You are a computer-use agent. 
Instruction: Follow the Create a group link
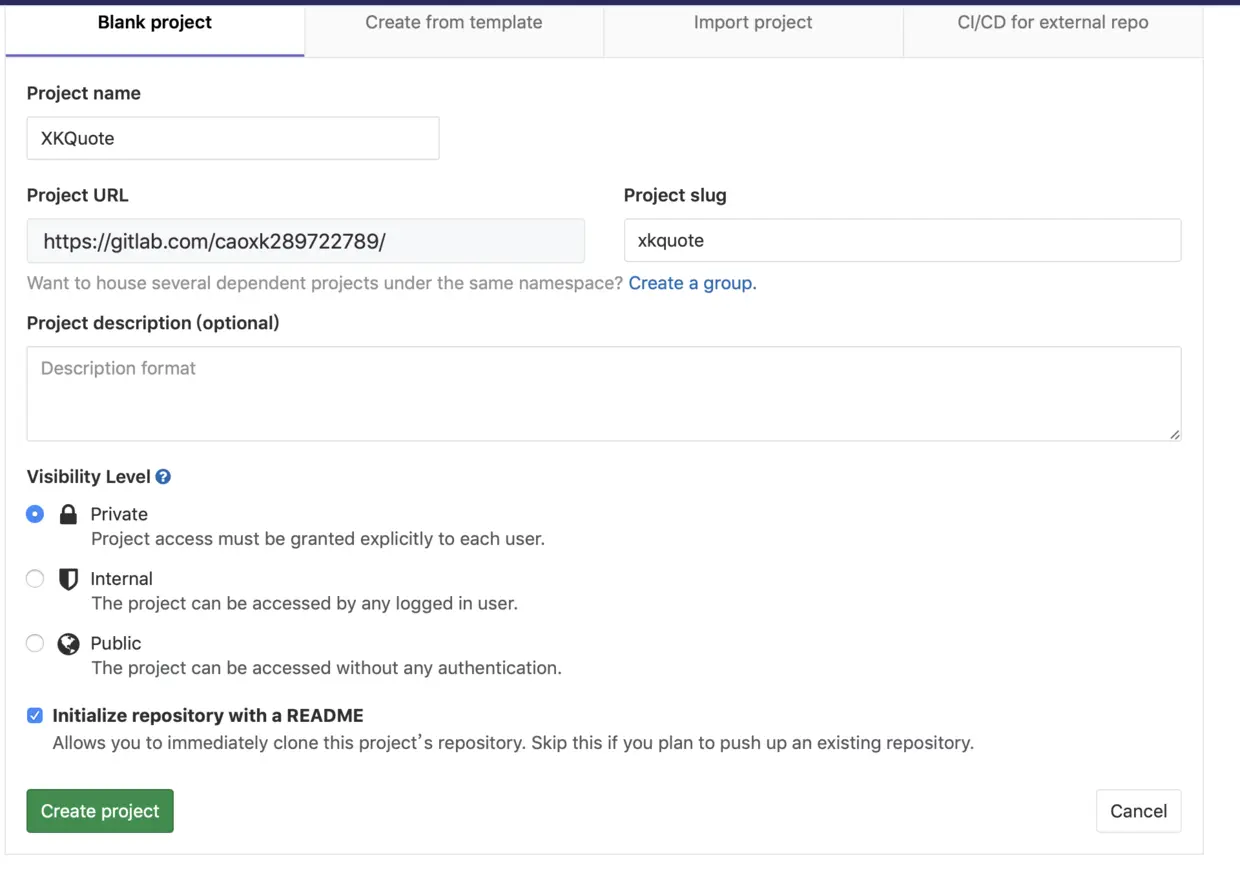click(691, 283)
